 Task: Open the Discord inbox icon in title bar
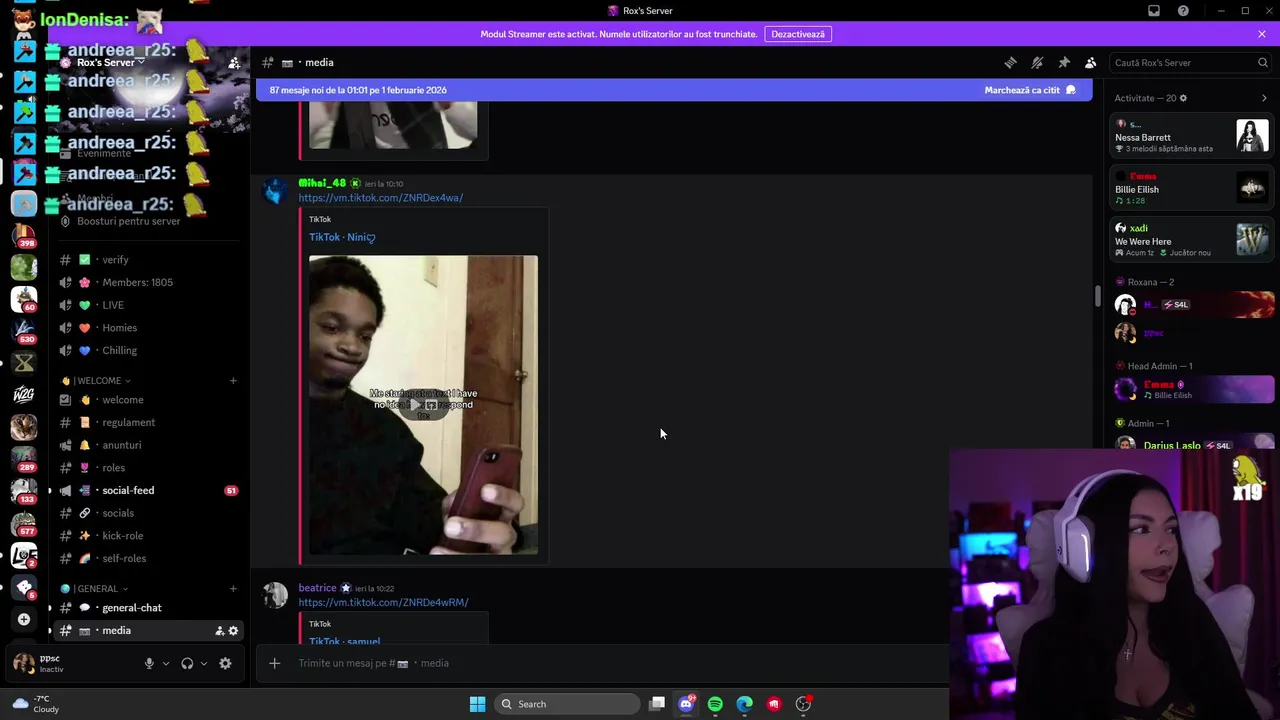[1154, 11]
